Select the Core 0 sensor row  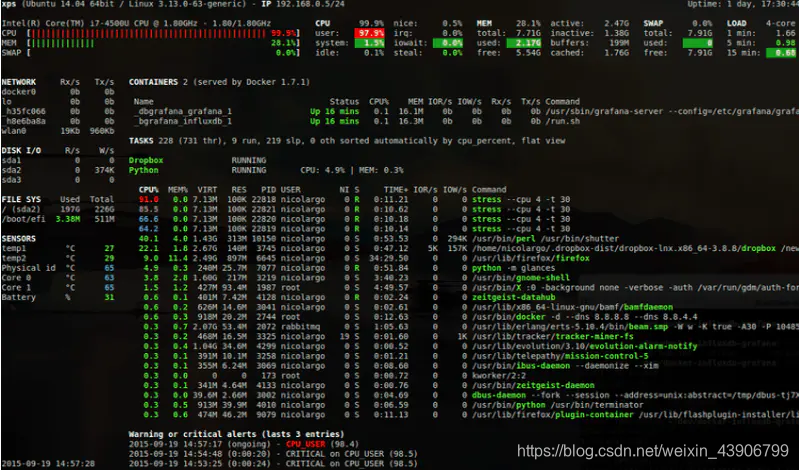tap(58, 278)
